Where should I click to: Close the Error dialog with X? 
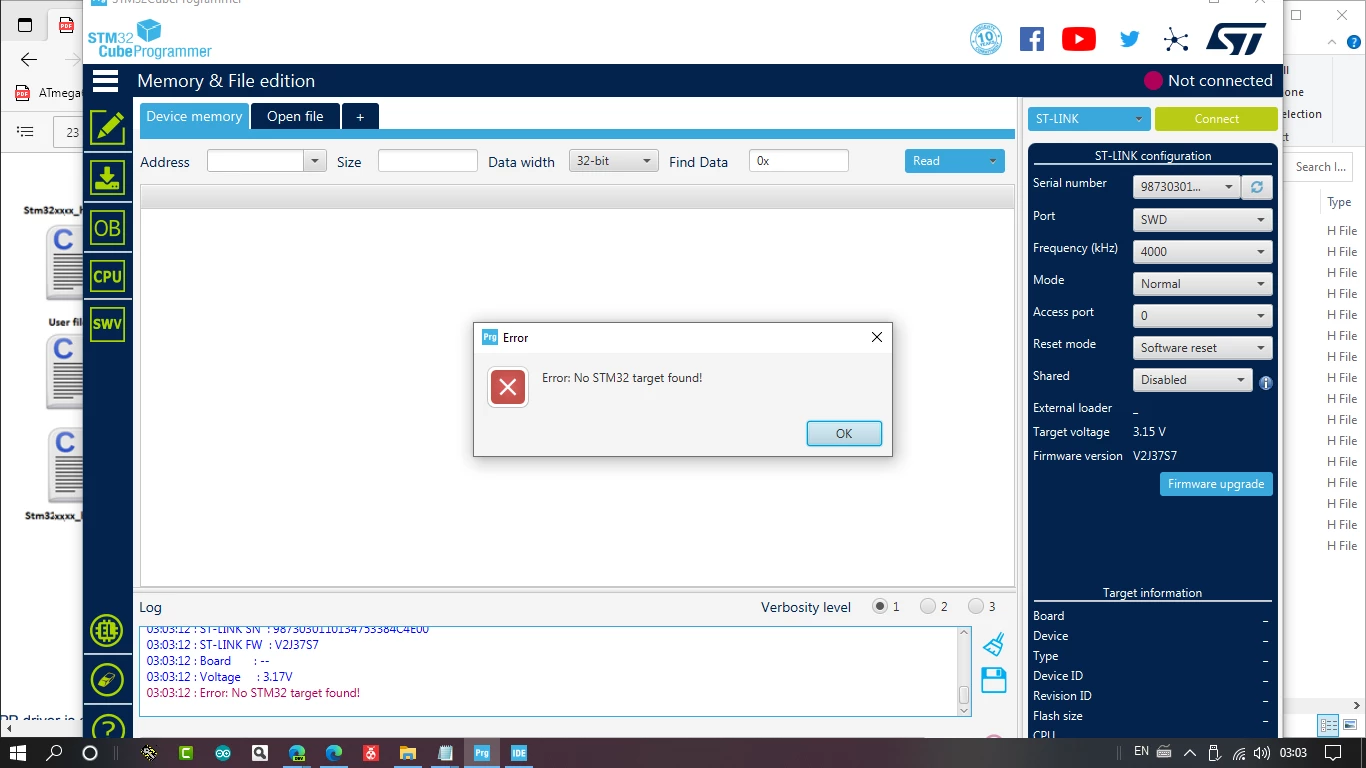click(877, 337)
